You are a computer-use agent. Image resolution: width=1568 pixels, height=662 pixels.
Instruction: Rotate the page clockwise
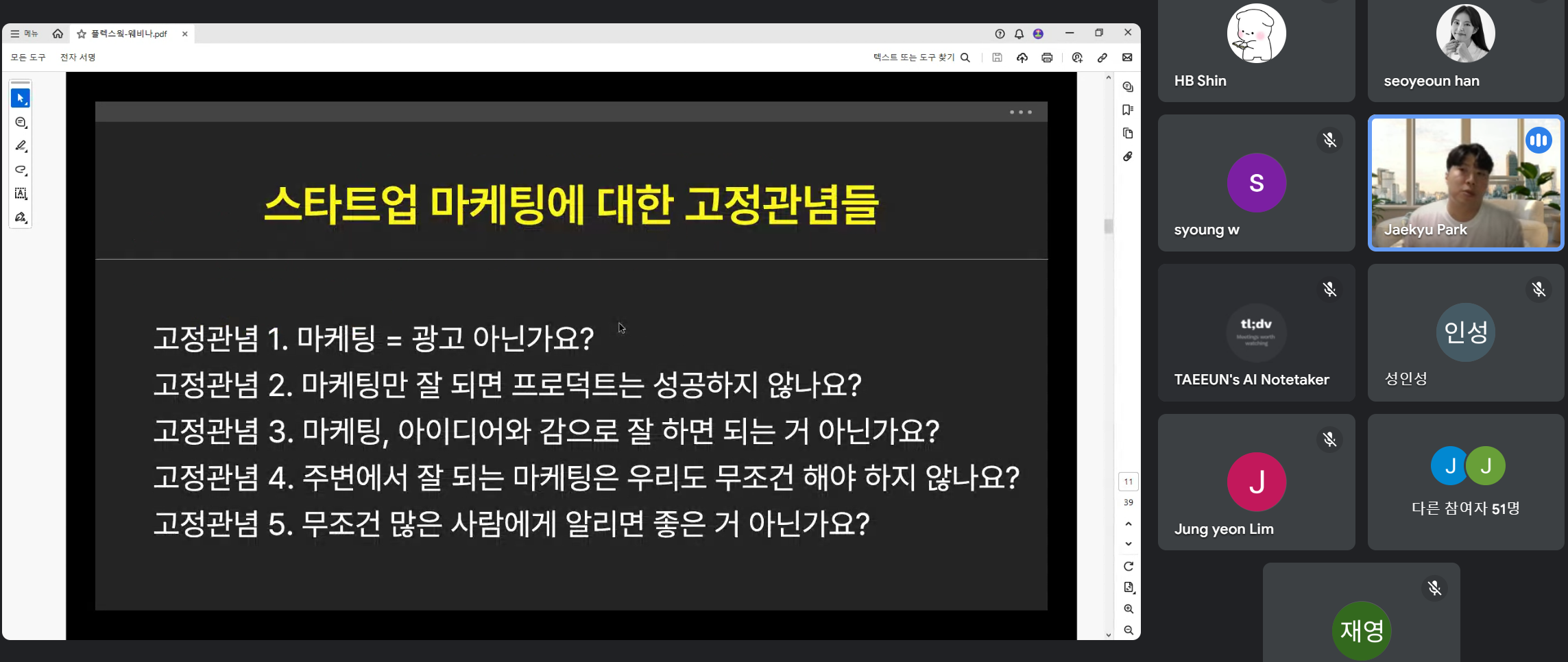tap(1129, 566)
